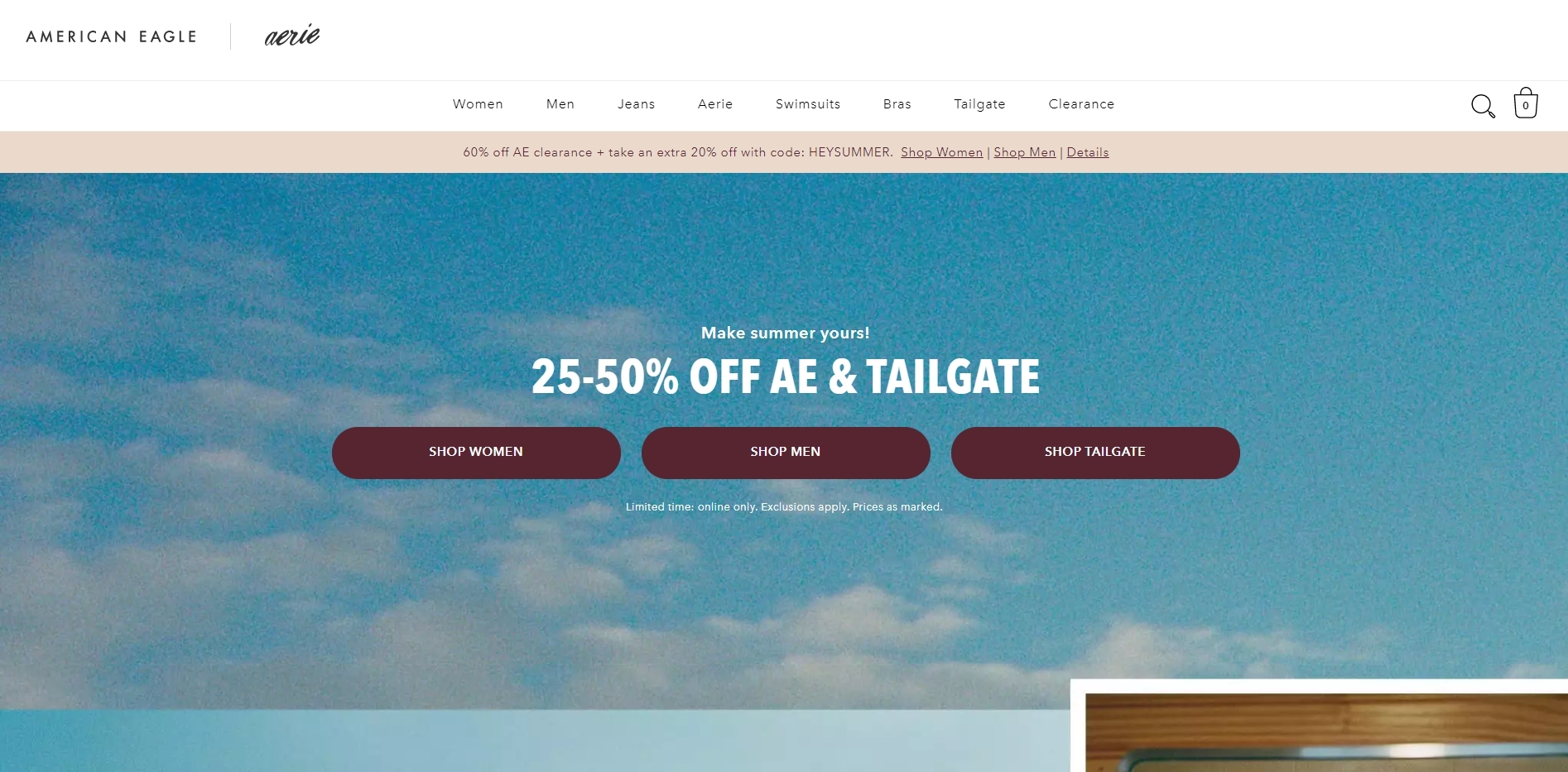Open the Aerie nav menu
The image size is (1568, 772).
(x=715, y=104)
